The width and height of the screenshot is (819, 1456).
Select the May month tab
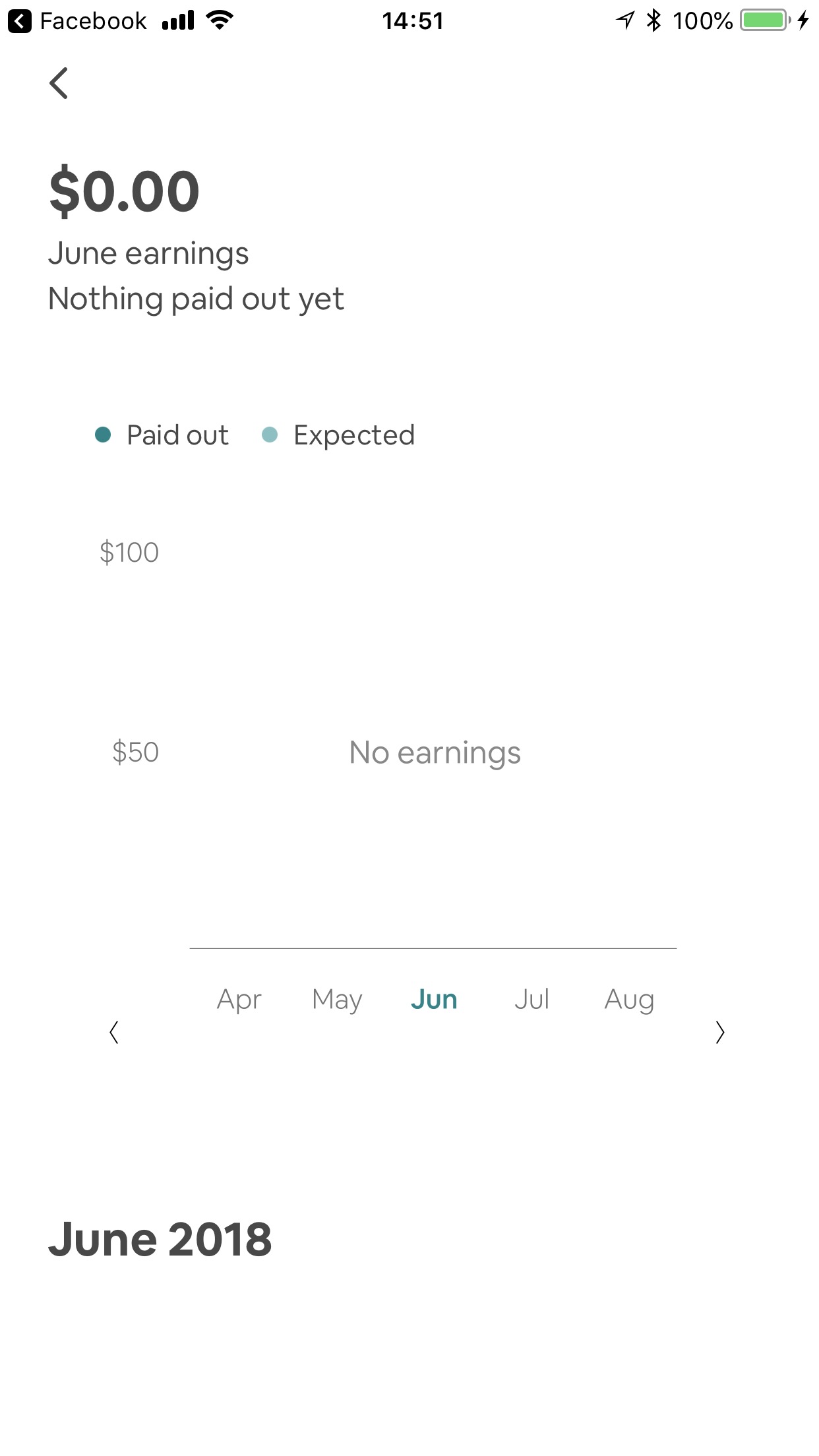(337, 1000)
